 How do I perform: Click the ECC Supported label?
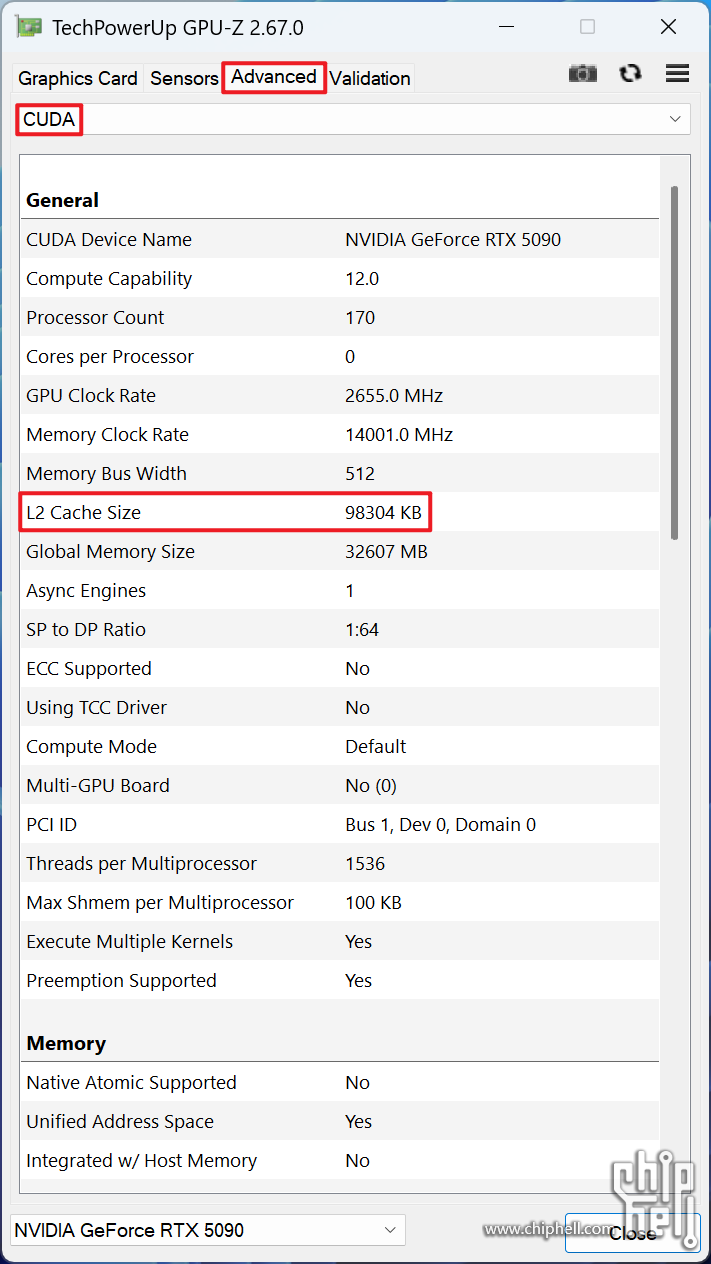coord(89,669)
